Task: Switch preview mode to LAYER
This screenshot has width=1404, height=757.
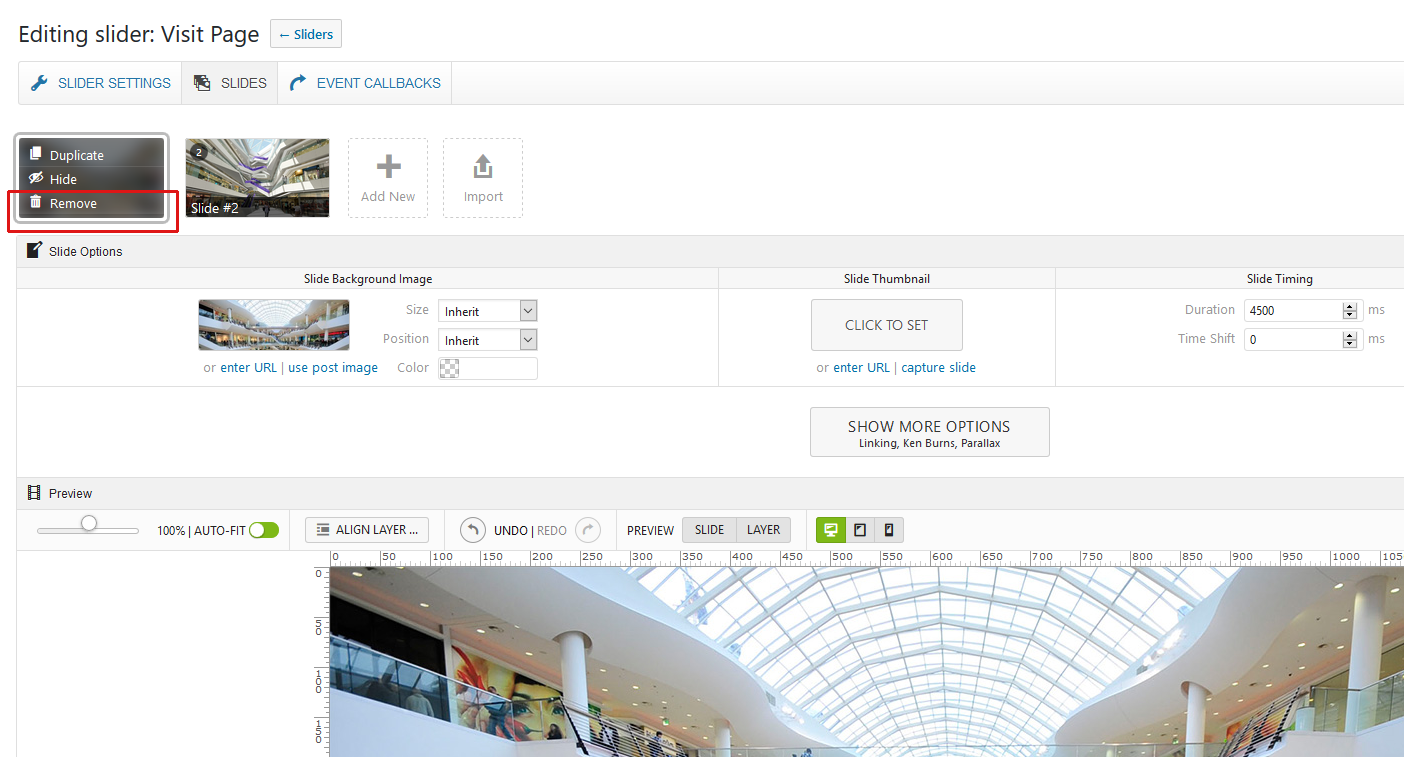Action: pos(763,530)
